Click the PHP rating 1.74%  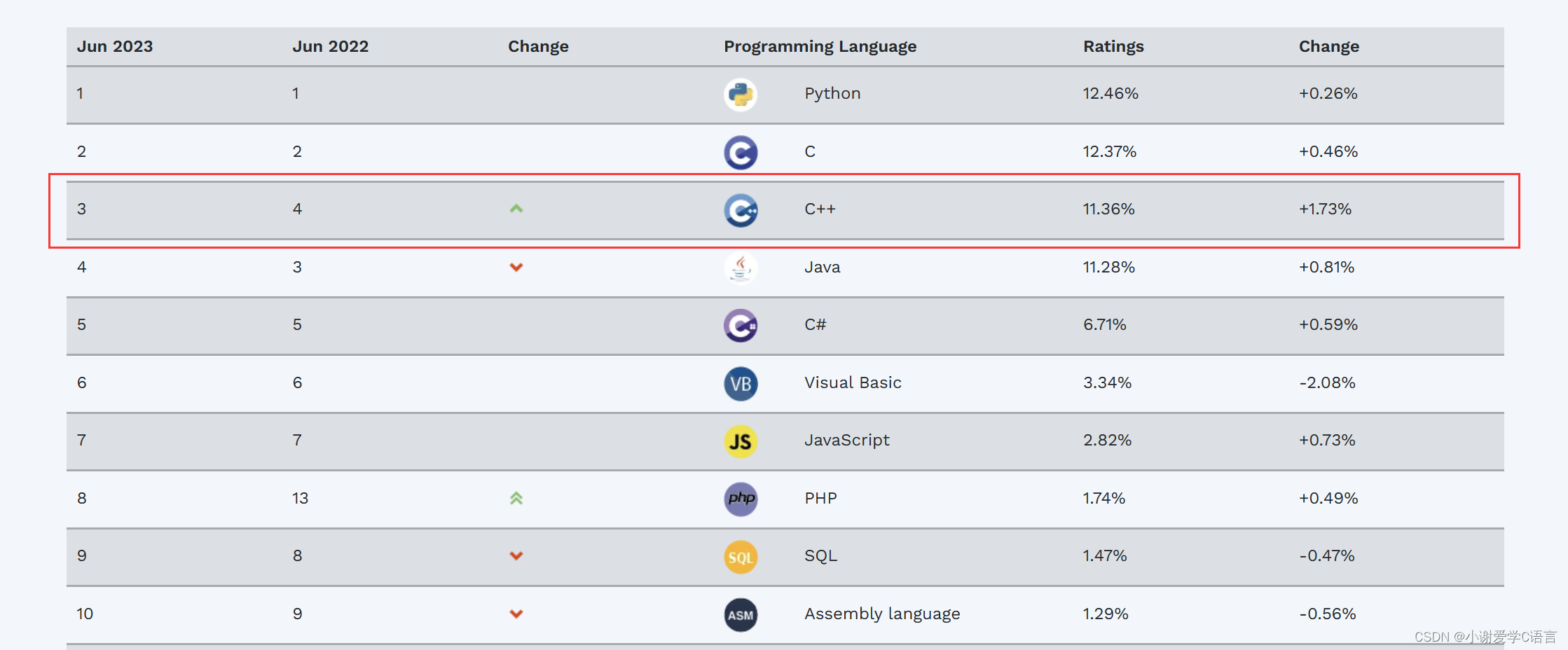pyautogui.click(x=1104, y=498)
